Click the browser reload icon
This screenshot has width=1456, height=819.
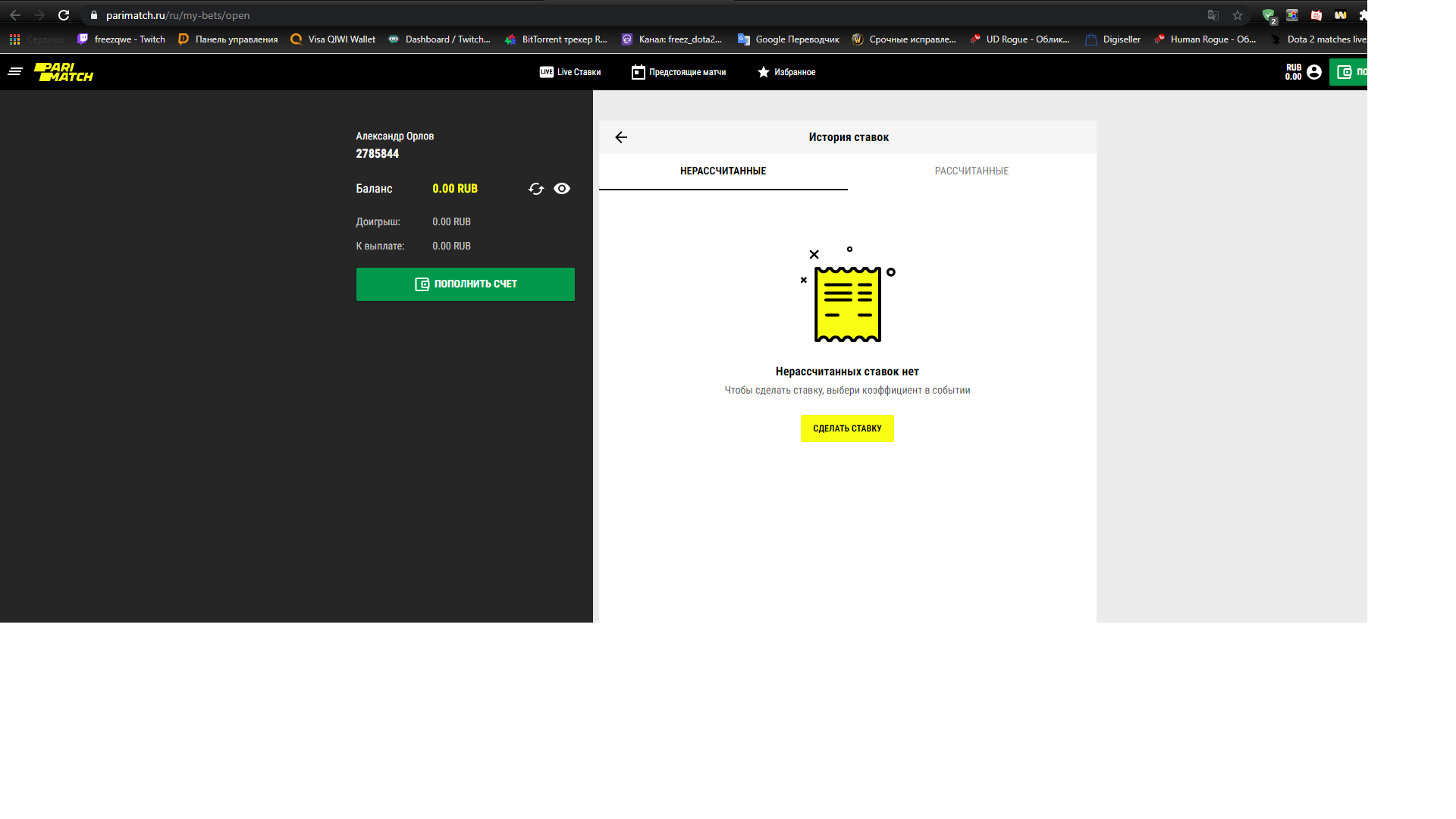(64, 15)
